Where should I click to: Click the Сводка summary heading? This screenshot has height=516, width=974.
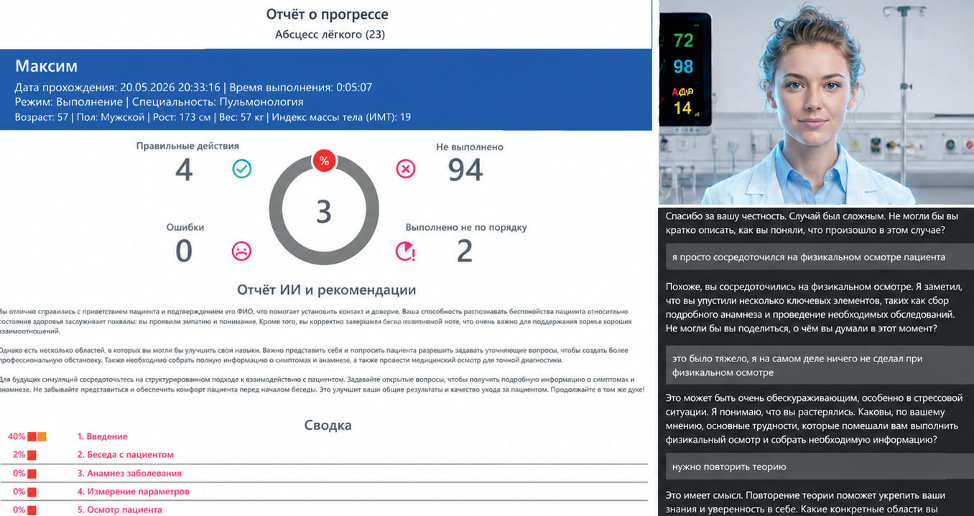coord(327,425)
